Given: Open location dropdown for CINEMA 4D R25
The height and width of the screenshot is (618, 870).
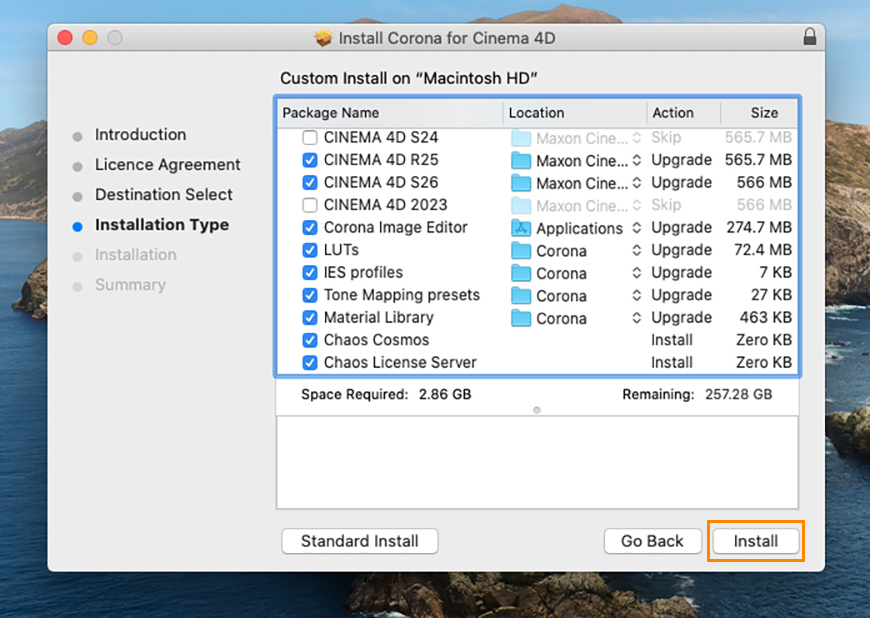Looking at the screenshot, I should coord(636,160).
